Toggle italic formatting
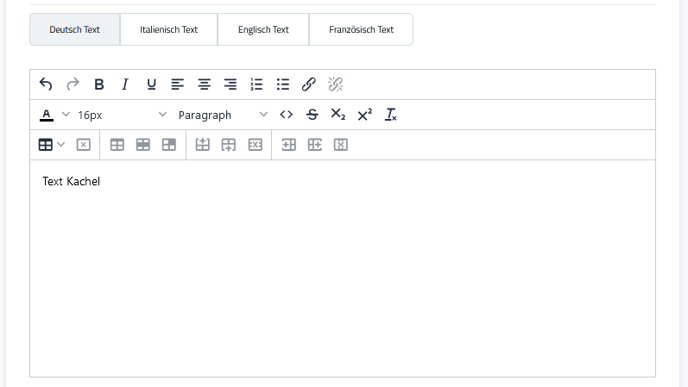This screenshot has height=387, width=688. pyautogui.click(x=125, y=84)
